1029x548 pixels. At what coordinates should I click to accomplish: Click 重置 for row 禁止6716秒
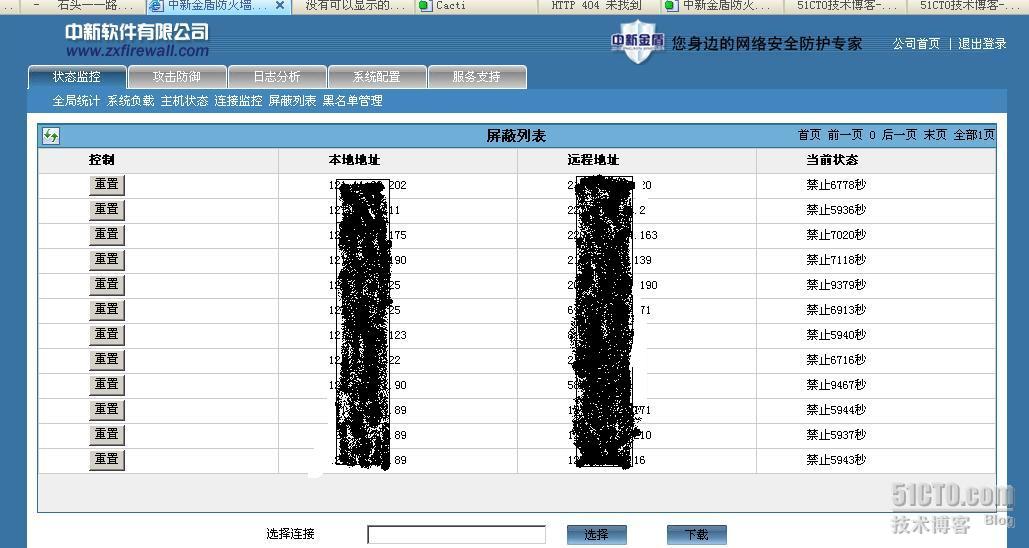[x=106, y=359]
